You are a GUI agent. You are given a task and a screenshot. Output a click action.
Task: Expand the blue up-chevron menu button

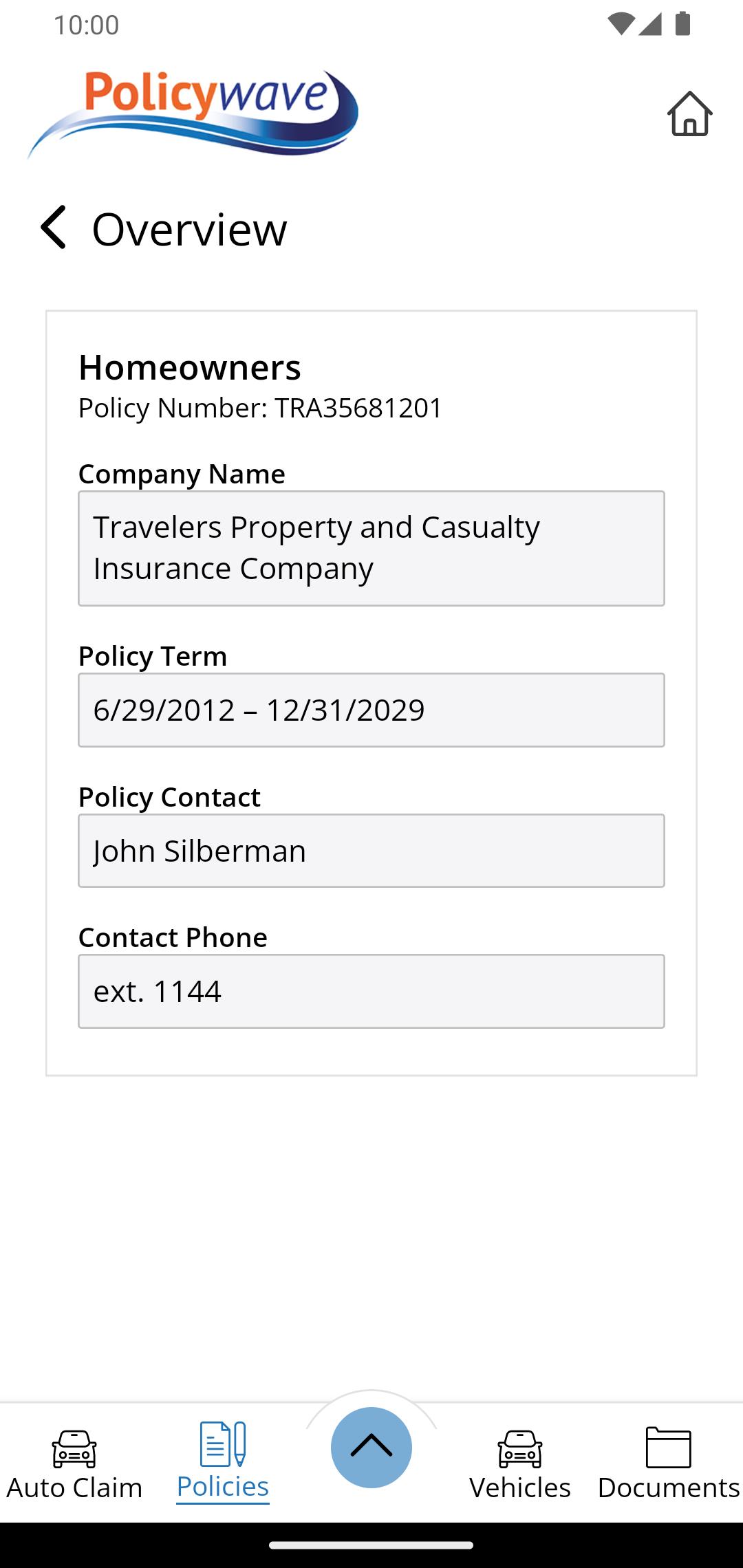(371, 1448)
